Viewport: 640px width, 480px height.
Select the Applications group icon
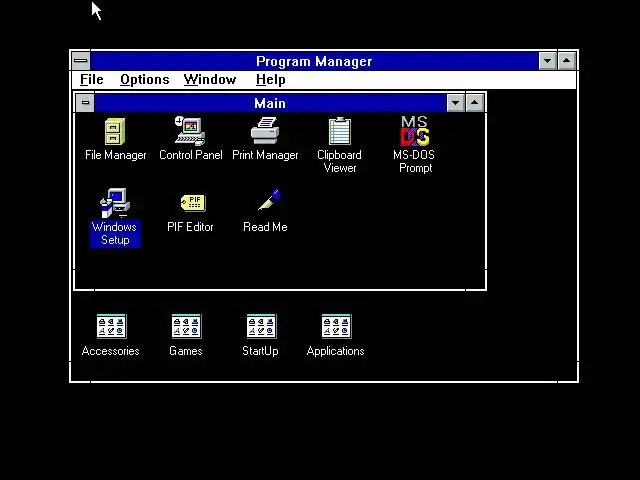(x=336, y=326)
